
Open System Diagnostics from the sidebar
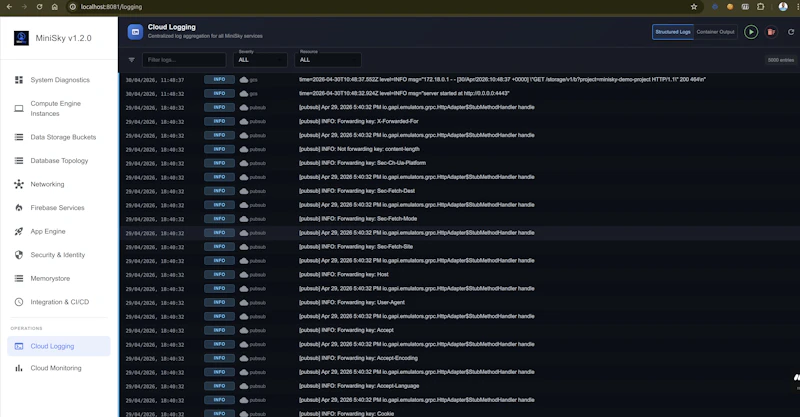[x=59, y=80]
